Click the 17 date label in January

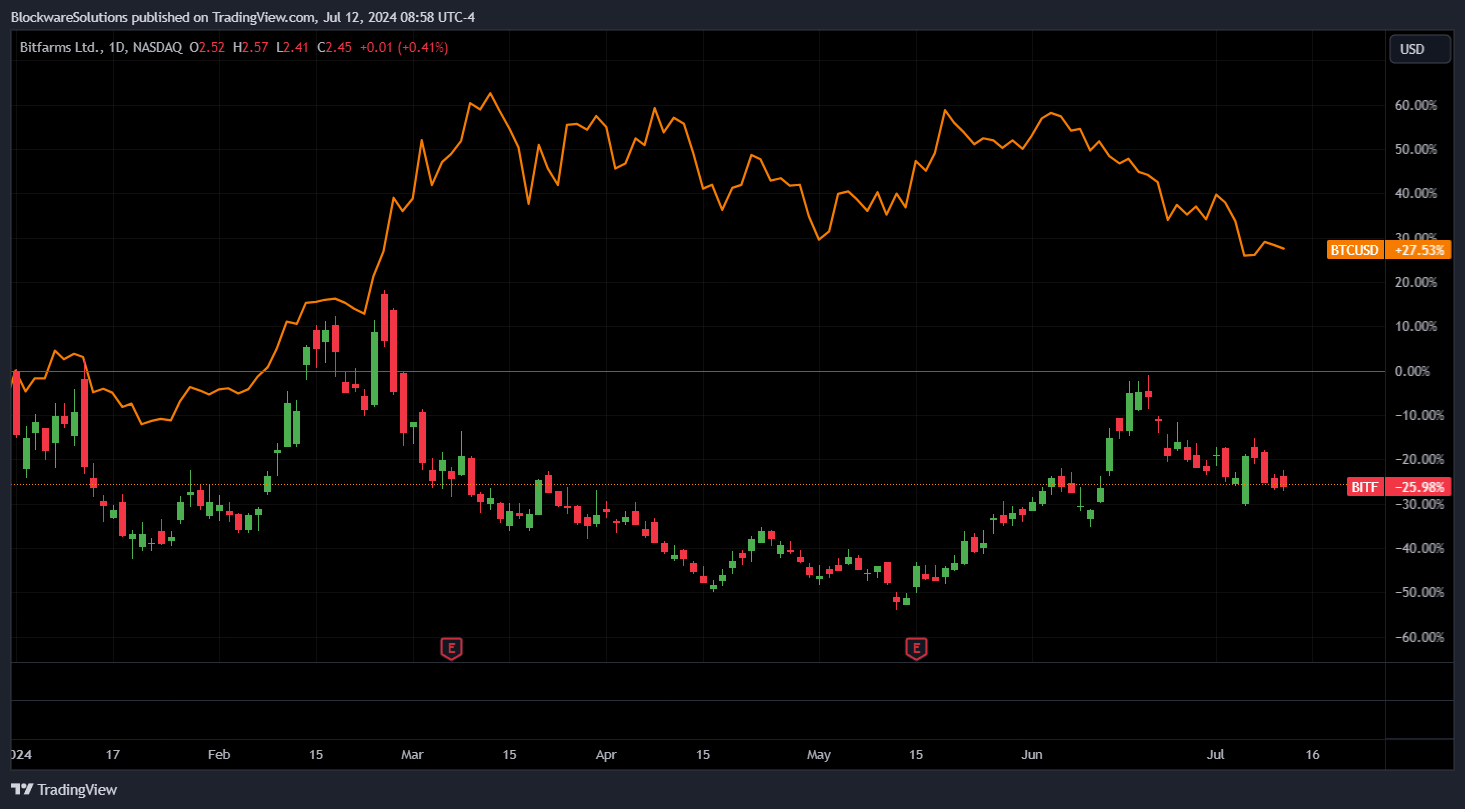click(x=112, y=754)
